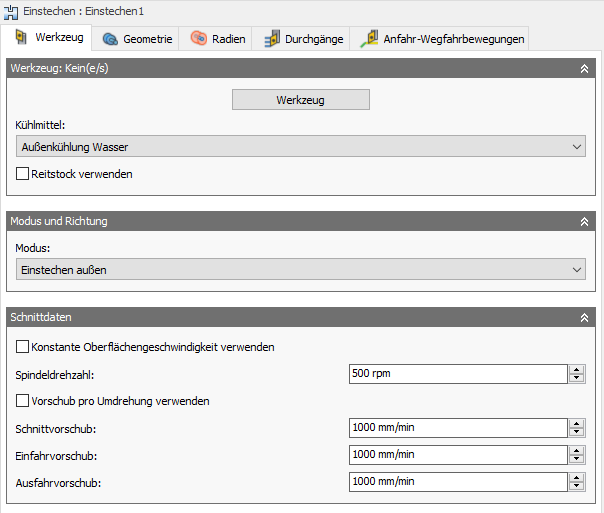Check Vorschub pro Umdrehung verwenden

23,401
